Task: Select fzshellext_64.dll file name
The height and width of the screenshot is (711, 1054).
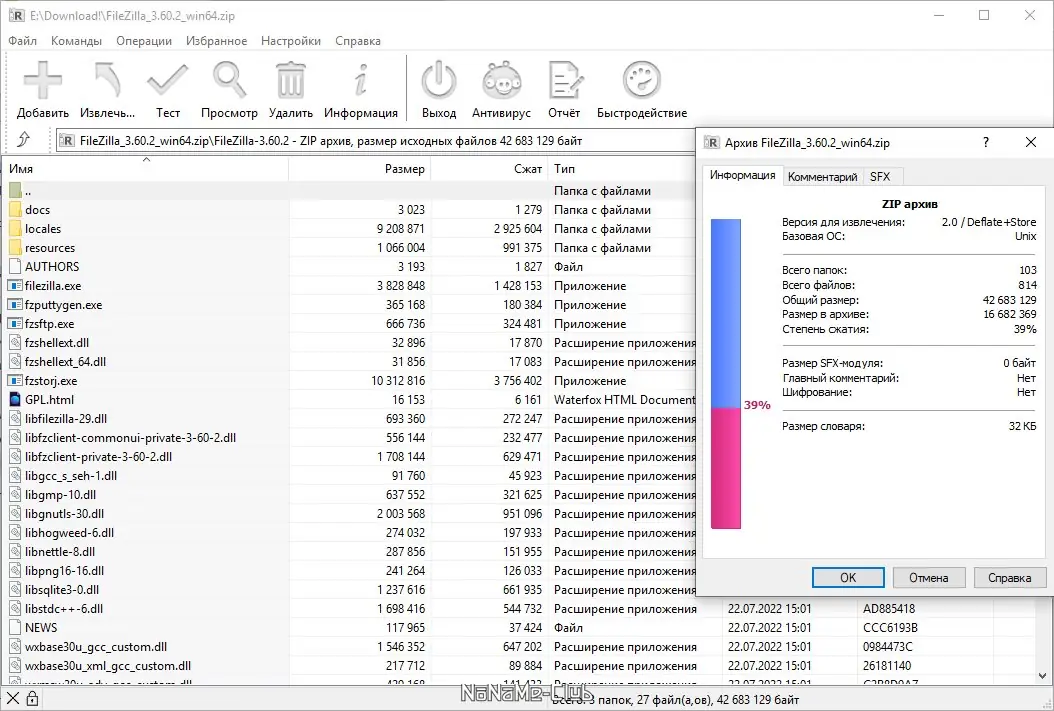Action: pos(65,362)
